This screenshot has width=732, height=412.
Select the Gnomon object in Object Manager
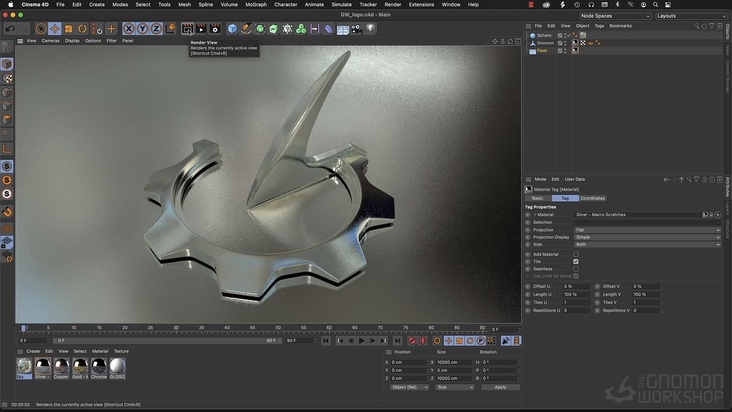[x=545, y=43]
